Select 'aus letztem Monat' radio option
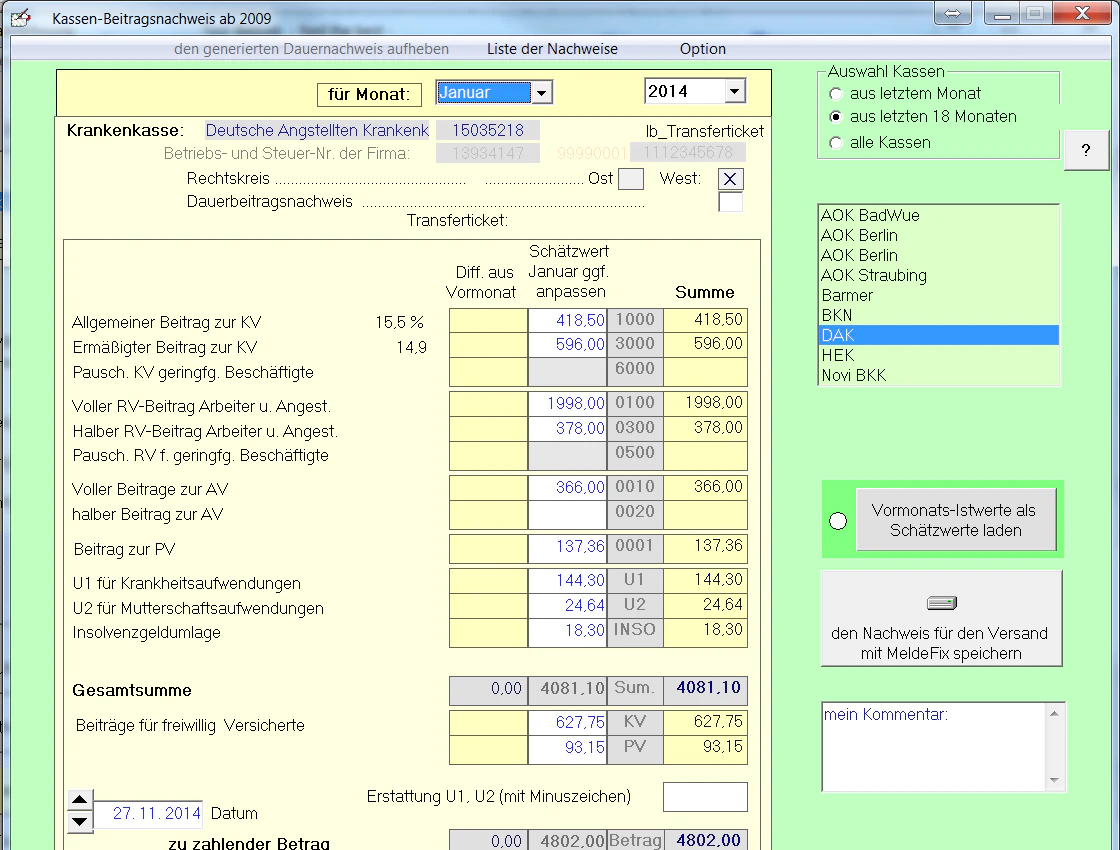 click(836, 94)
